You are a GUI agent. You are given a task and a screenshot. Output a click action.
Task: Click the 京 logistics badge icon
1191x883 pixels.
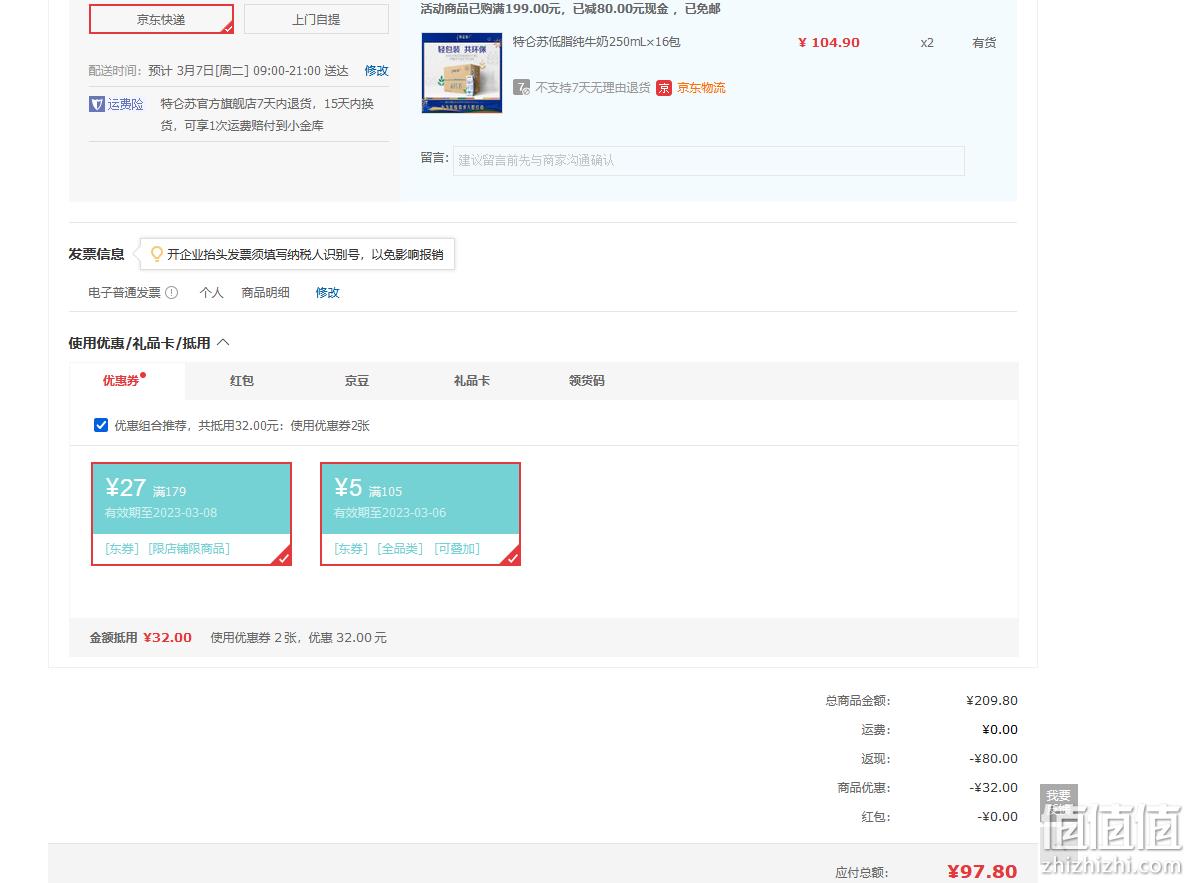(x=664, y=88)
